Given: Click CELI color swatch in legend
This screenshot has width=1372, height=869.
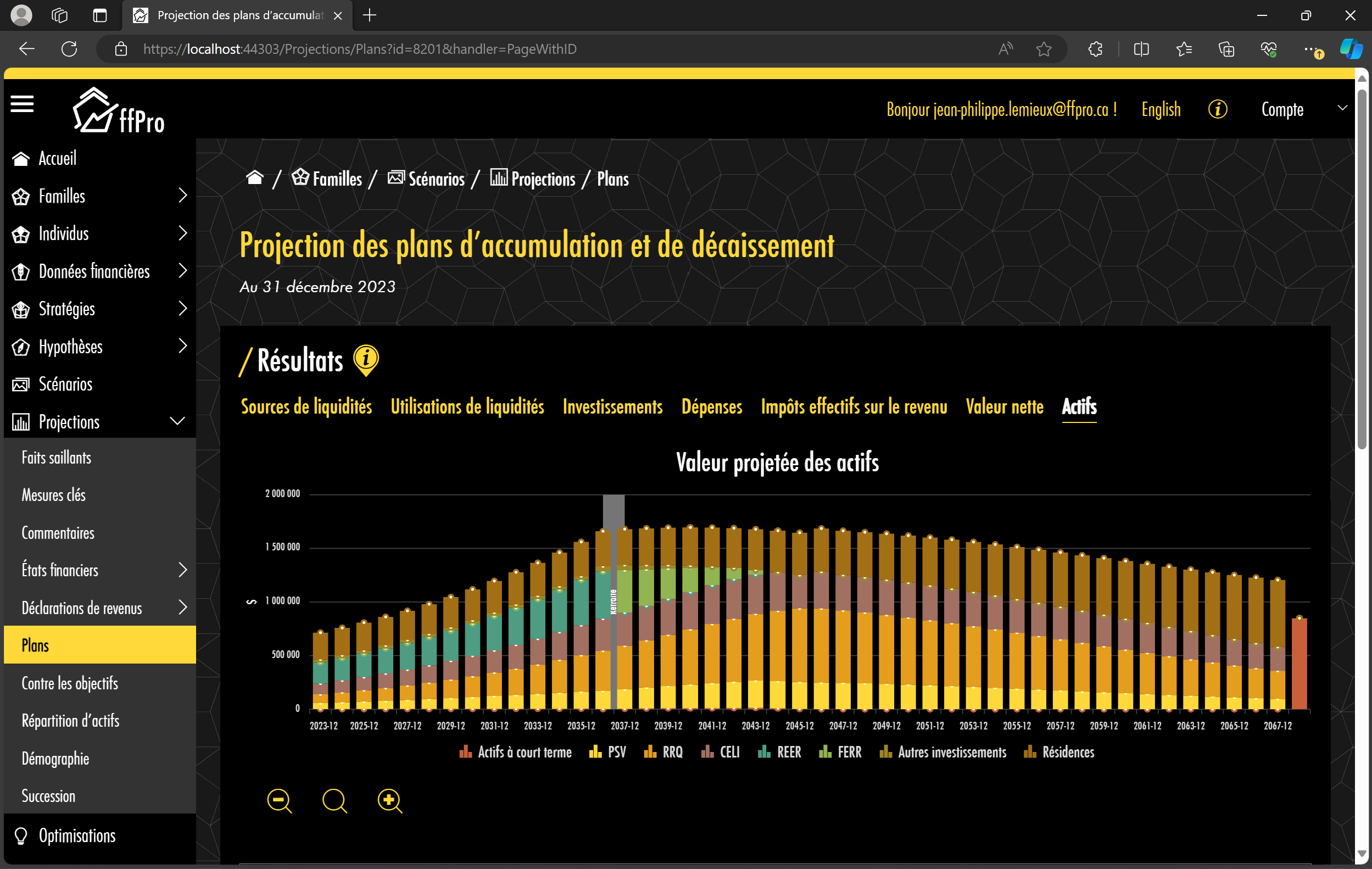Looking at the screenshot, I should 707,752.
